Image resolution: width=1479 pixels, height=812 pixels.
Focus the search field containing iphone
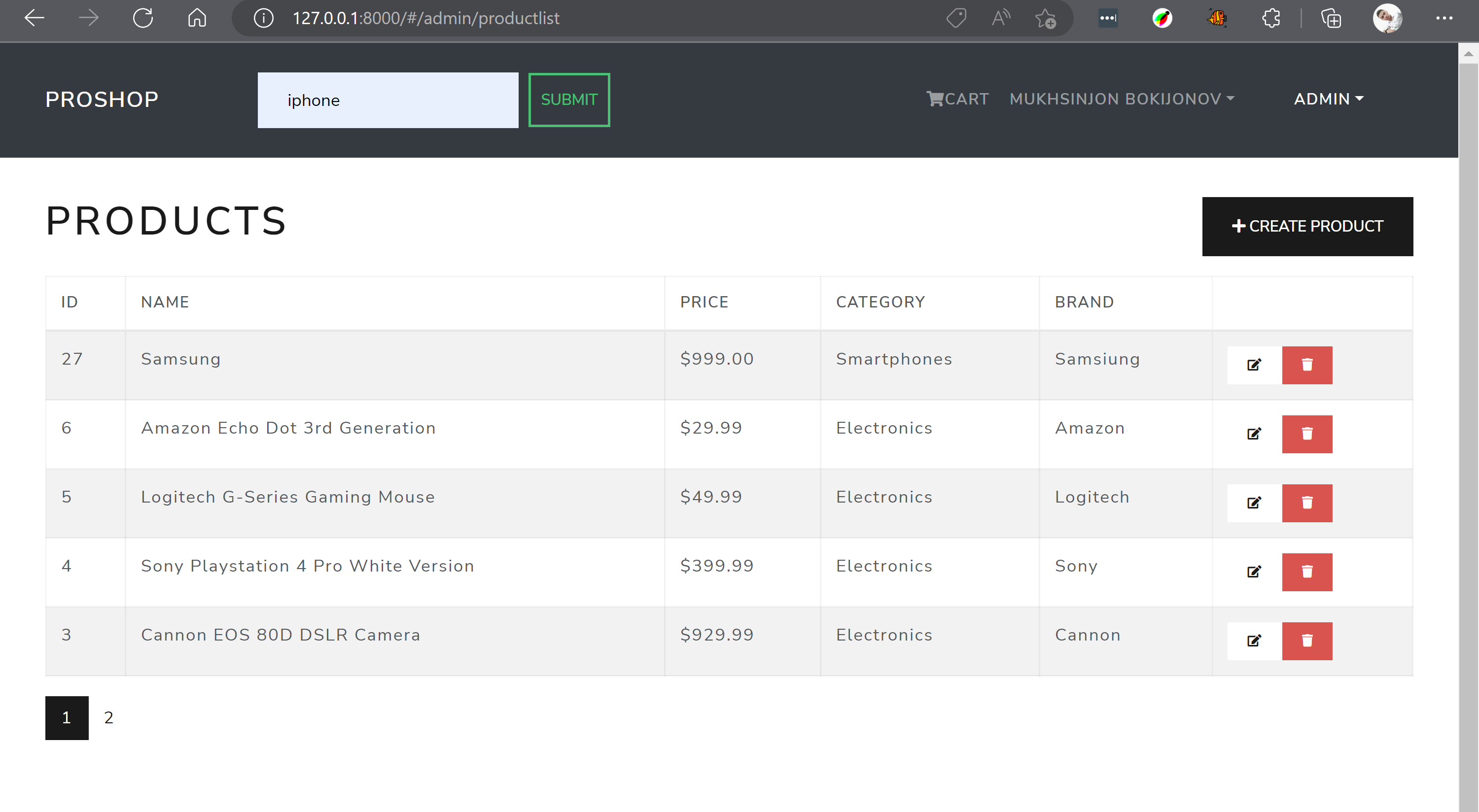pos(387,100)
